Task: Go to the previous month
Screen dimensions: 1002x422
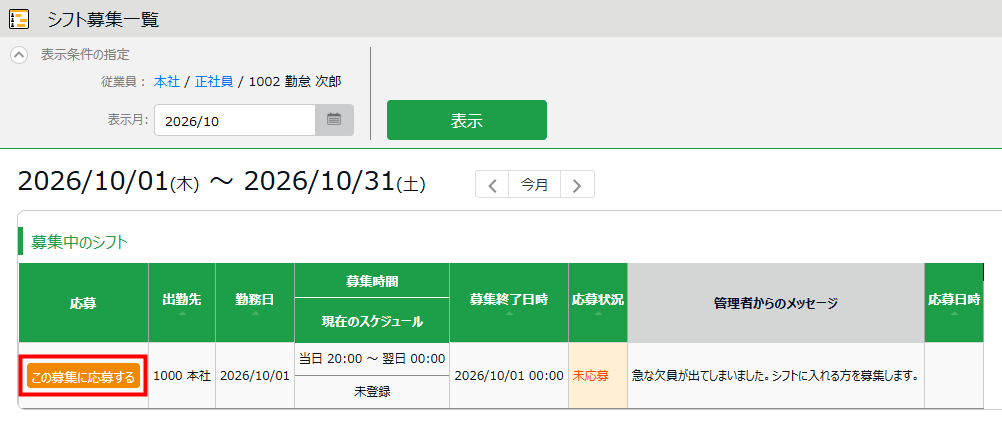Action: pos(492,185)
